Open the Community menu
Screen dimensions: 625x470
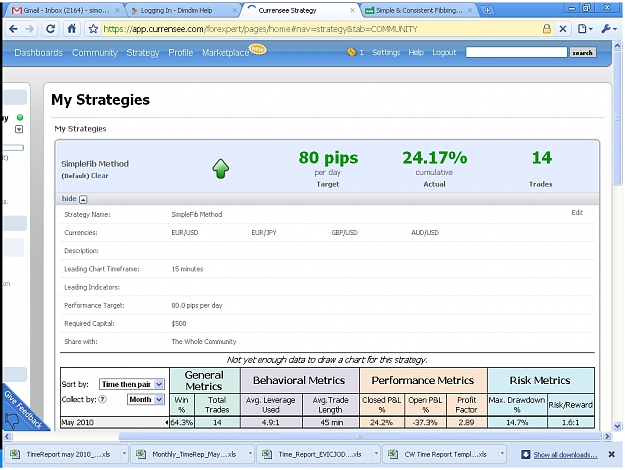coord(95,53)
